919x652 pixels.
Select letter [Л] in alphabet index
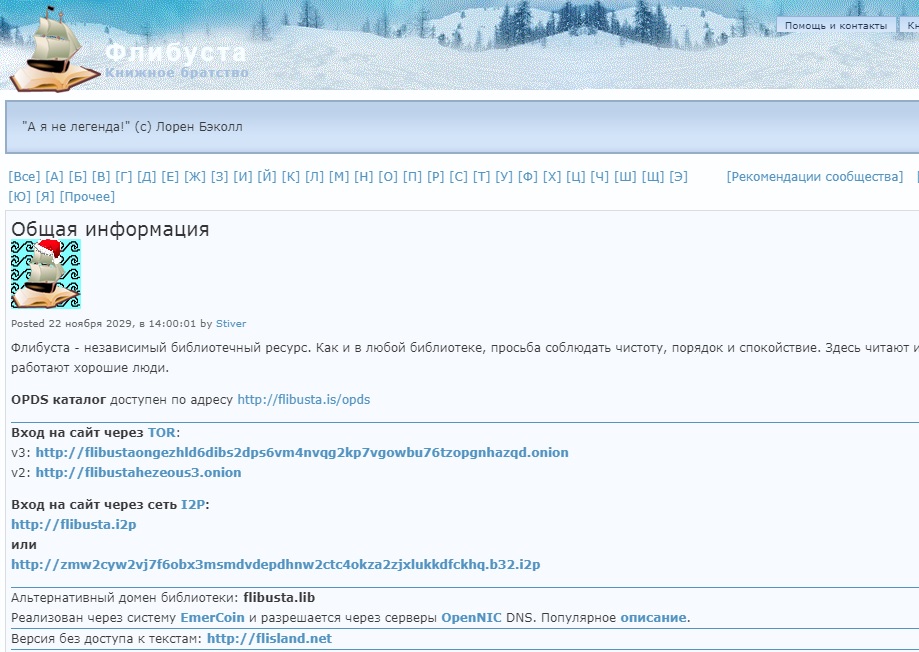pos(314,176)
